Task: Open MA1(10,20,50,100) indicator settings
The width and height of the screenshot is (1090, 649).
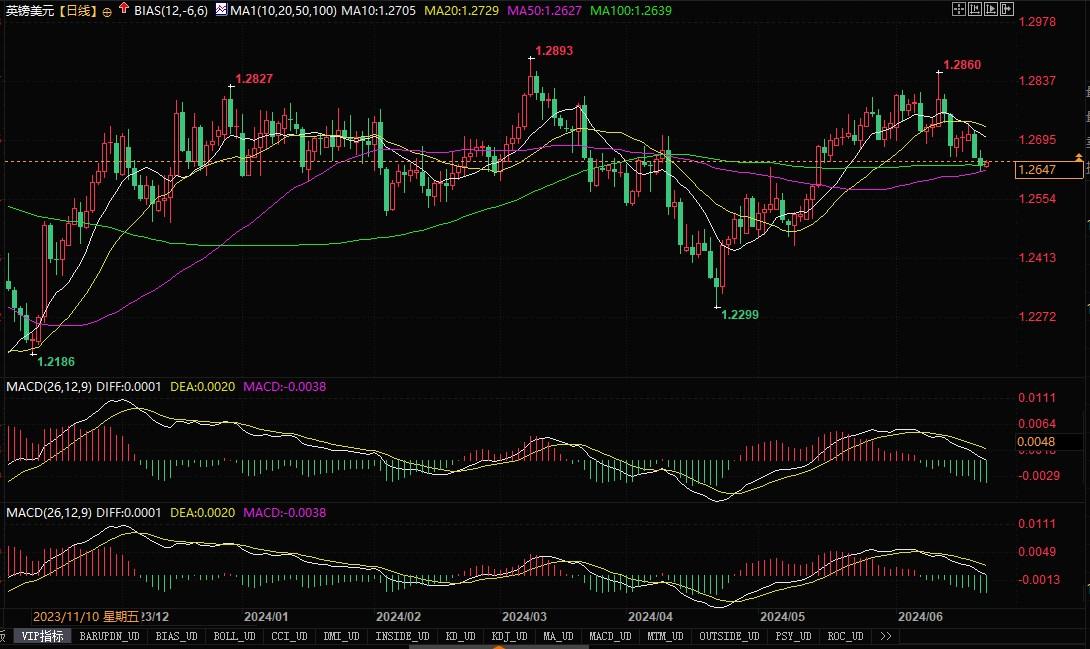Action: [x=283, y=10]
